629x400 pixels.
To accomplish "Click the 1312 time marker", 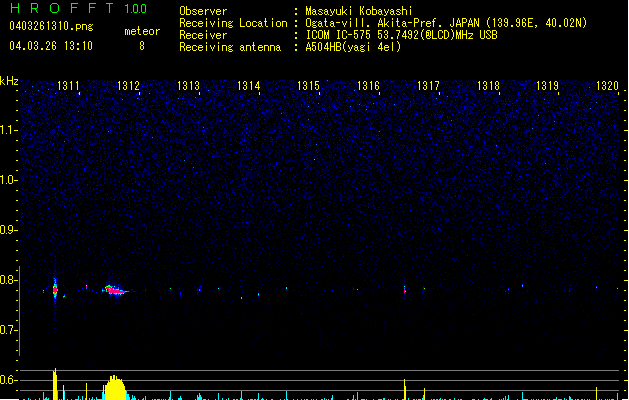I will point(128,86).
